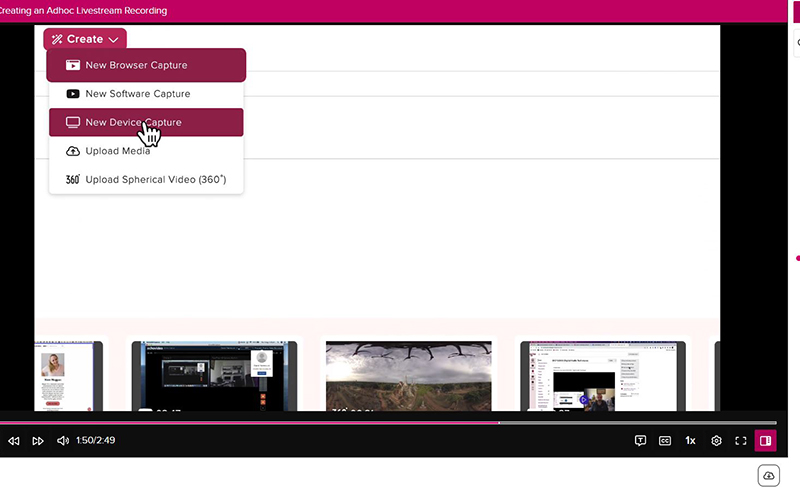Click the rewind button in player
Screen dimensions: 800x487
14,441
